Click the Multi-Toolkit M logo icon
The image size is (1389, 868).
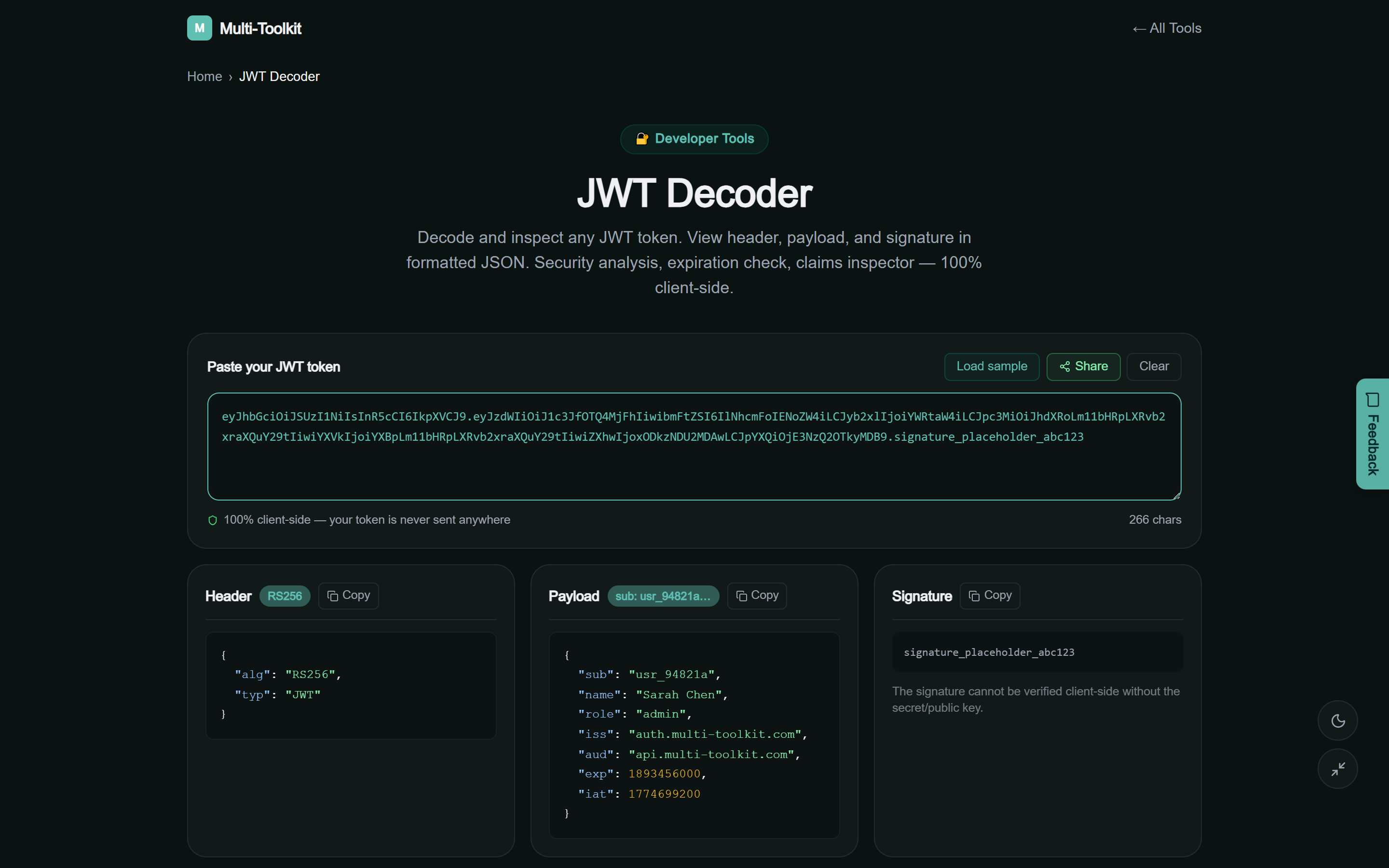click(199, 28)
